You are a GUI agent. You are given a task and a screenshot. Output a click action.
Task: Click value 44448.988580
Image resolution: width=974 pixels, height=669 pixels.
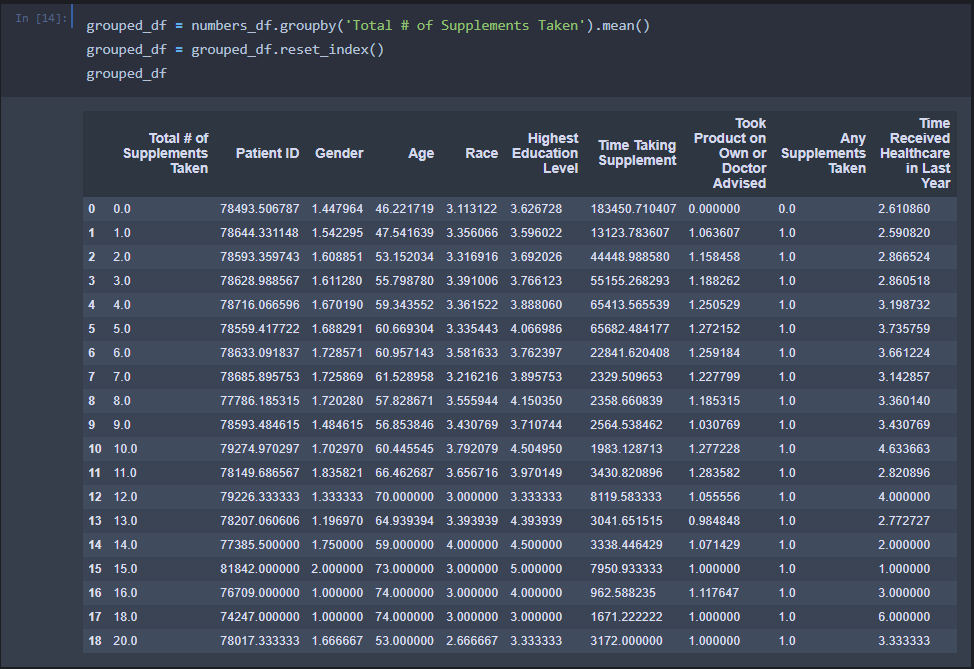(x=630, y=257)
